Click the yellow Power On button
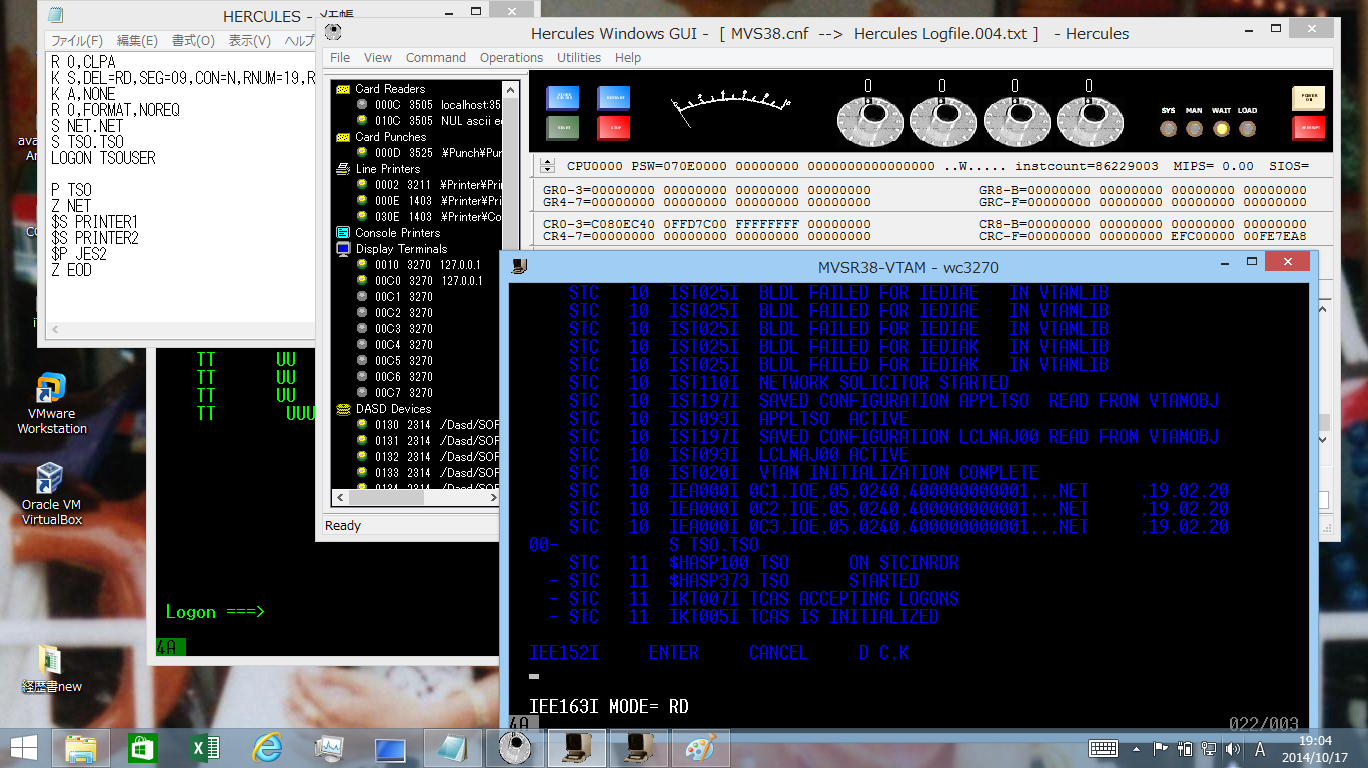The image size is (1368, 768). pos(1308,98)
